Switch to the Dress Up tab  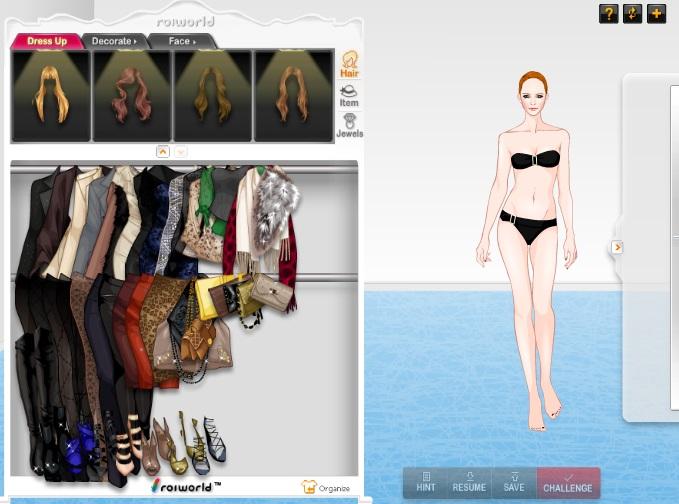pyautogui.click(x=47, y=41)
